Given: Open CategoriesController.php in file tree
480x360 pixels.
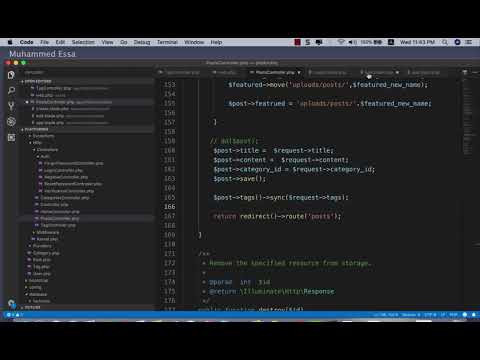Looking at the screenshot, I should 62,198.
